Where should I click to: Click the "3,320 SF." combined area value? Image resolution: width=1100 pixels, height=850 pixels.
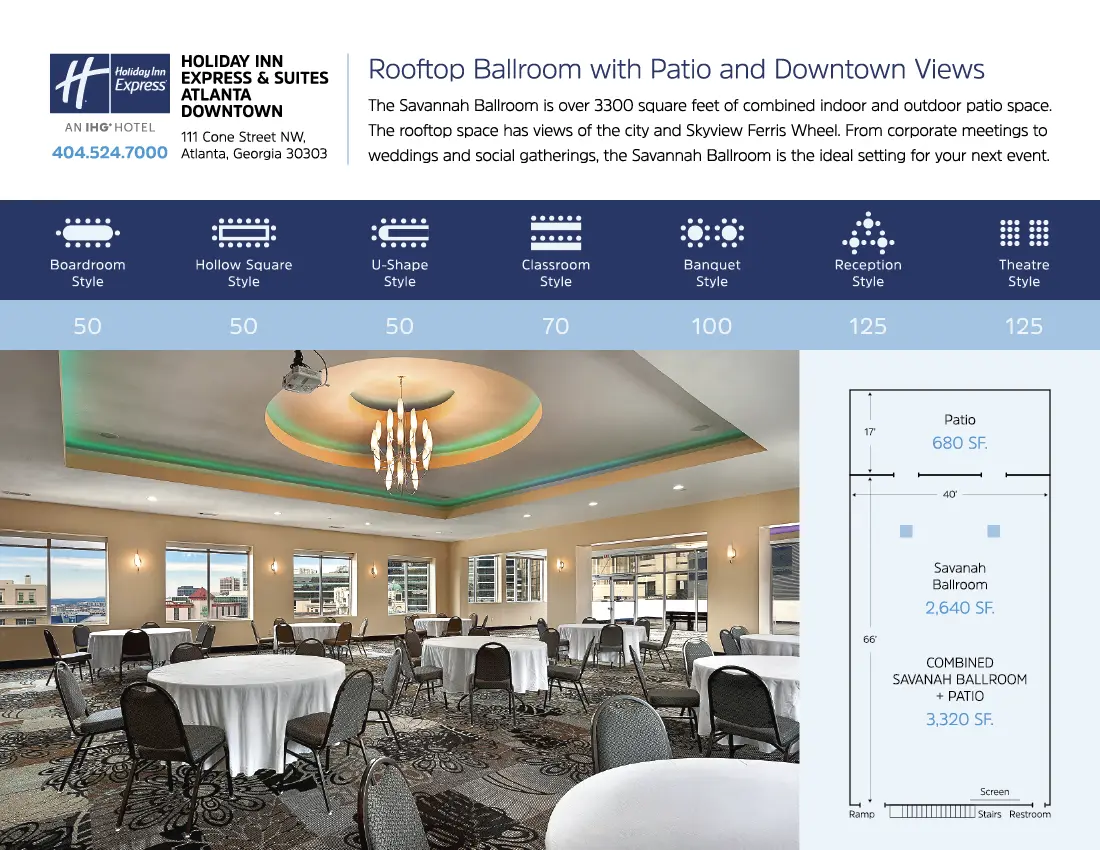[x=960, y=719]
